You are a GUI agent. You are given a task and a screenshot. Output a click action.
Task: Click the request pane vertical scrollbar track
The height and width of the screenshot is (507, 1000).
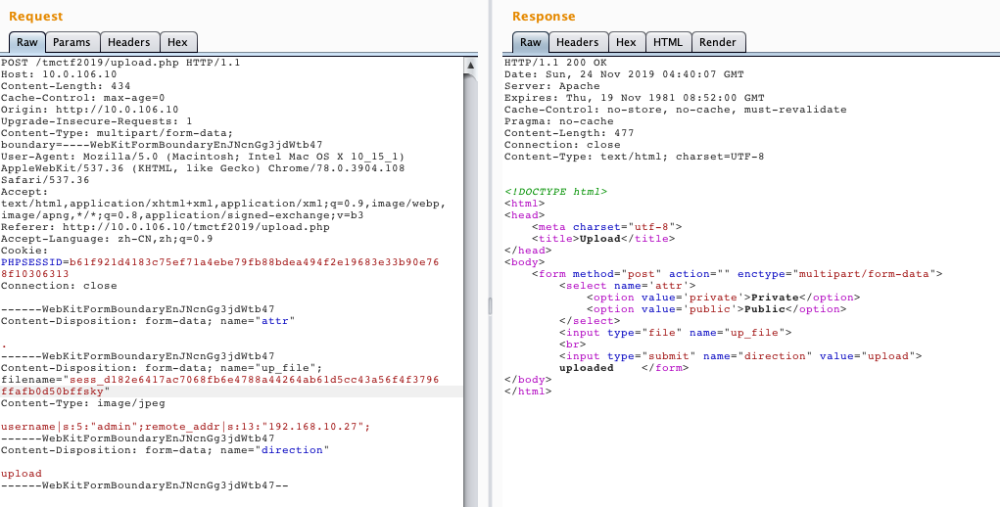471,300
